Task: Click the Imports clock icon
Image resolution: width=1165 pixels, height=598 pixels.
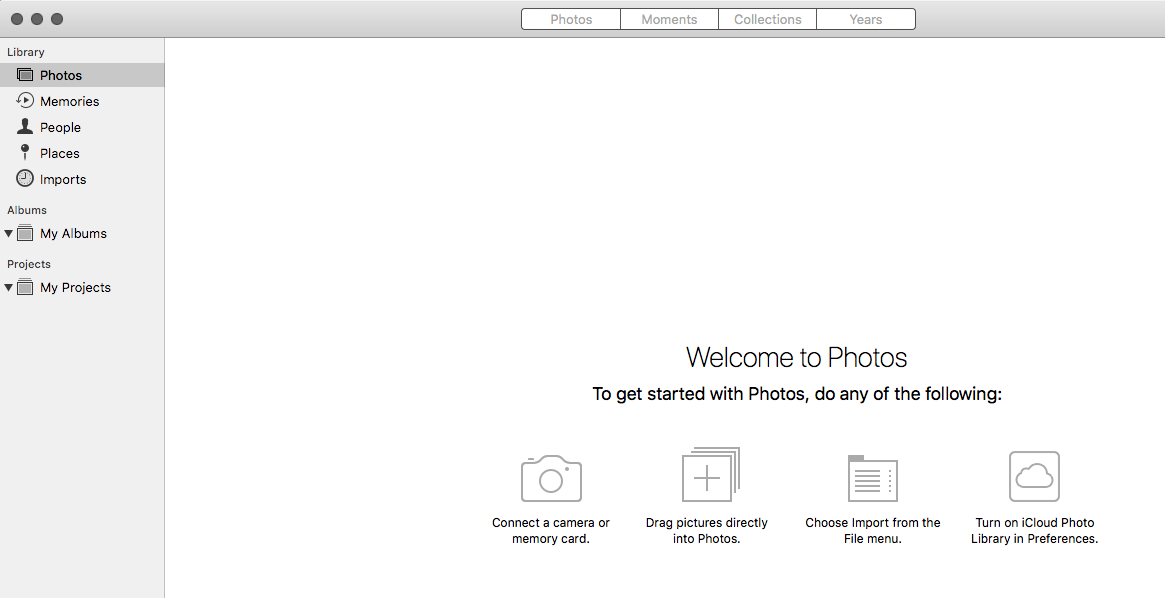Action: [25, 178]
